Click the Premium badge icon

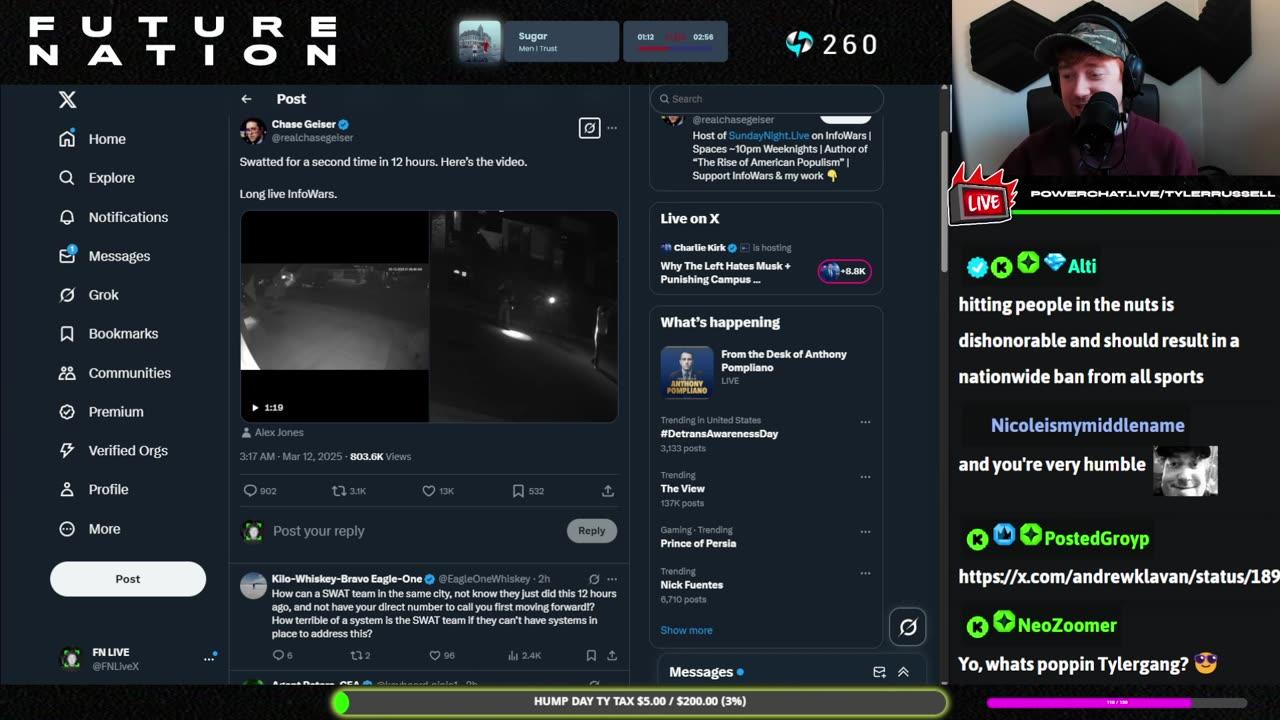point(67,412)
